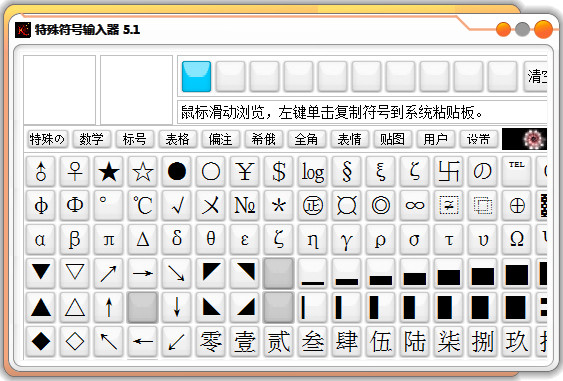Copy the female Venus symbol

pos(75,171)
